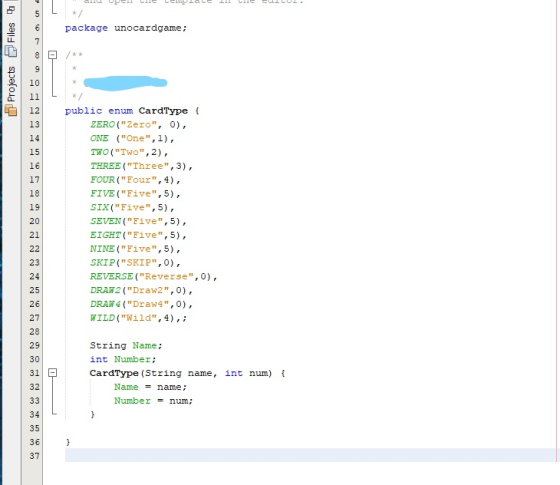Click the SEVEN enum constant
The width and height of the screenshot is (560, 485).
106,221
